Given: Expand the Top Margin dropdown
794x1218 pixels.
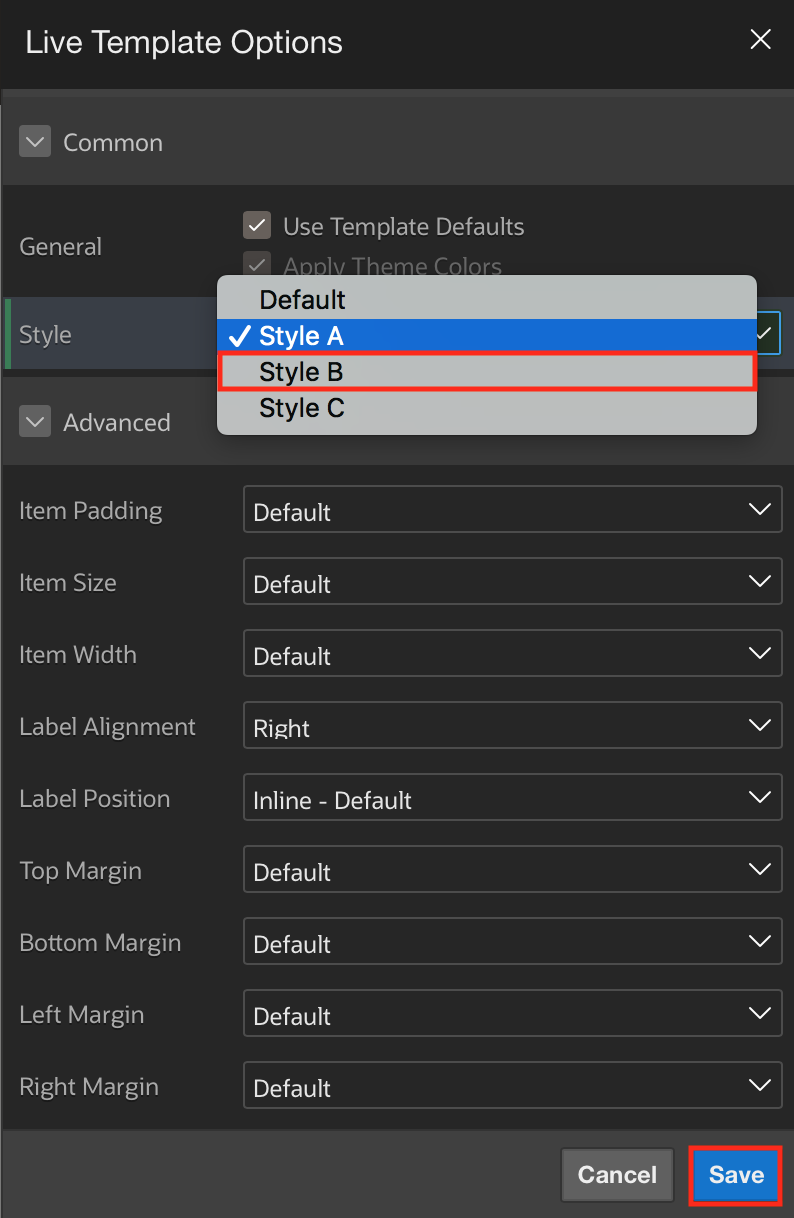Looking at the screenshot, I should click(512, 871).
